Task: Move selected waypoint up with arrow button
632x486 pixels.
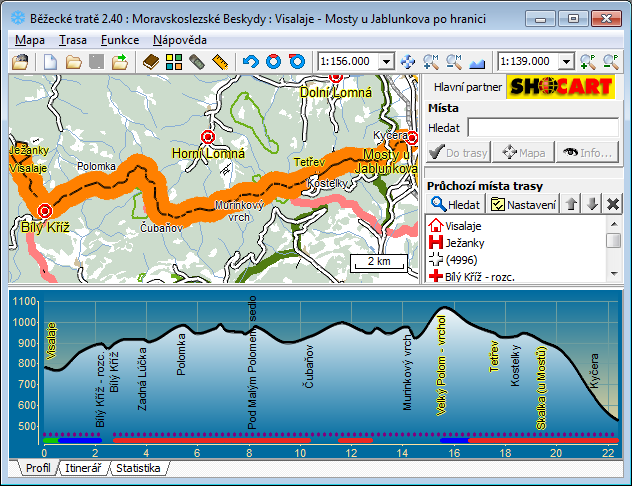Action: (x=570, y=204)
